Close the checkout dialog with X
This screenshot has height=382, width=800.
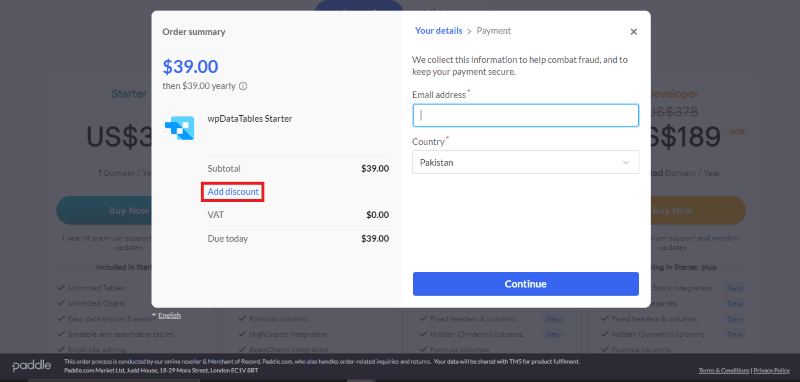(x=634, y=32)
